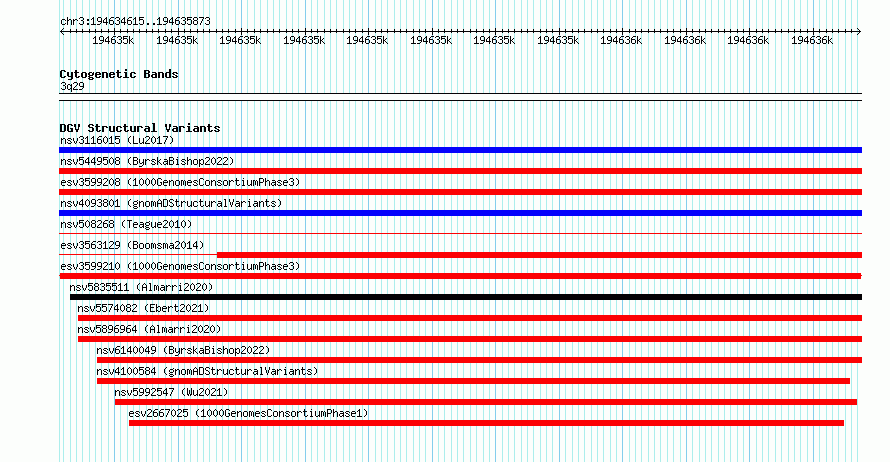Select the blue bar for nsv4093801
This screenshot has width=890, height=462.
460,213
